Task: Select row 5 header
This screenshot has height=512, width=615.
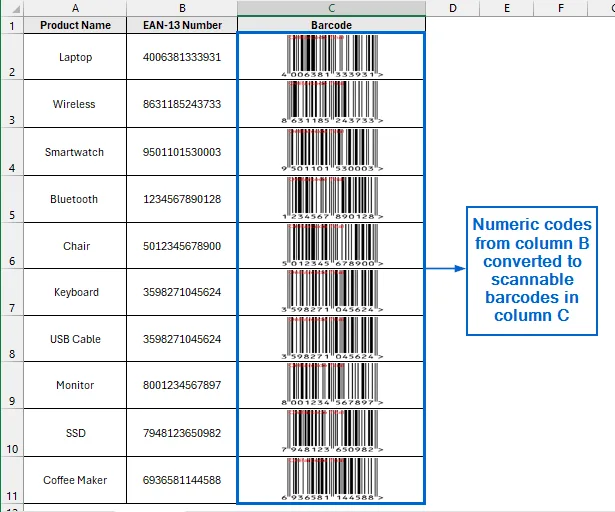Action: click(x=12, y=199)
